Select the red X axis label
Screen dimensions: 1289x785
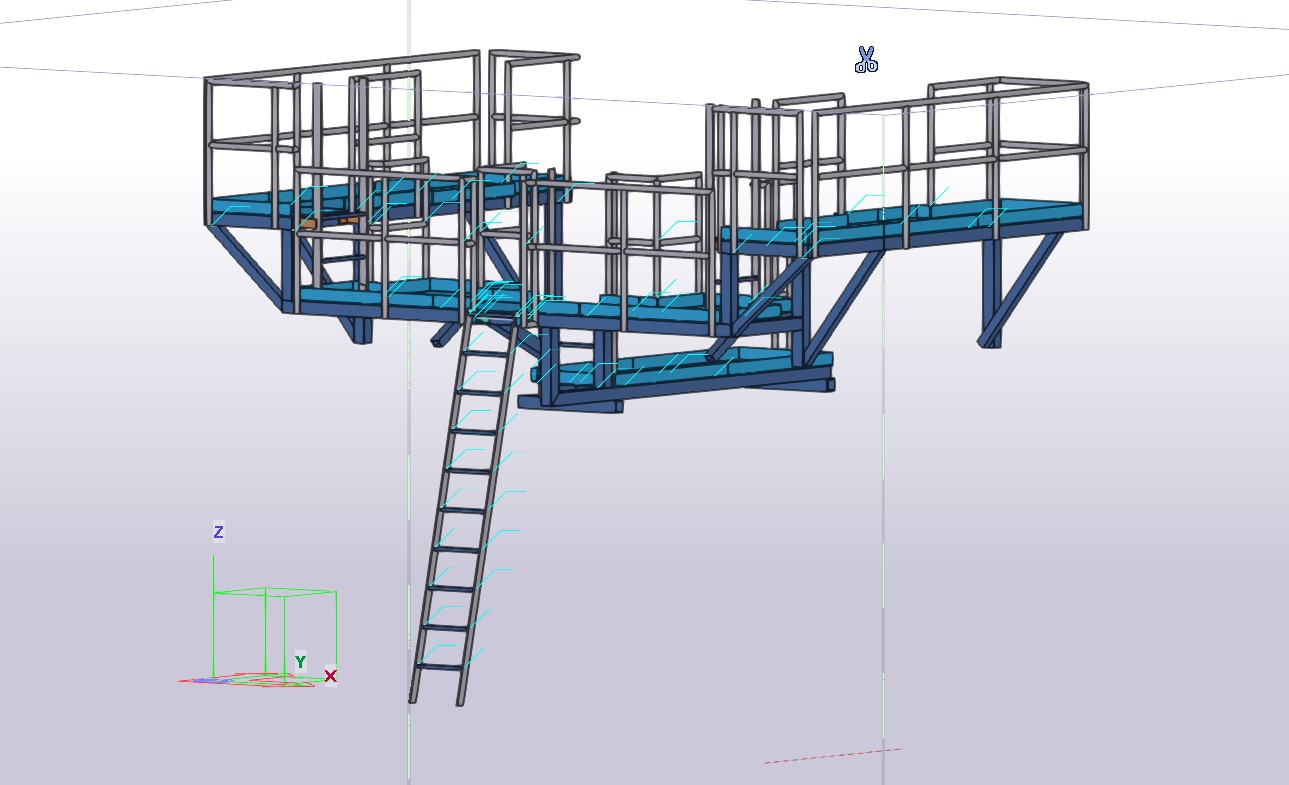point(330,676)
